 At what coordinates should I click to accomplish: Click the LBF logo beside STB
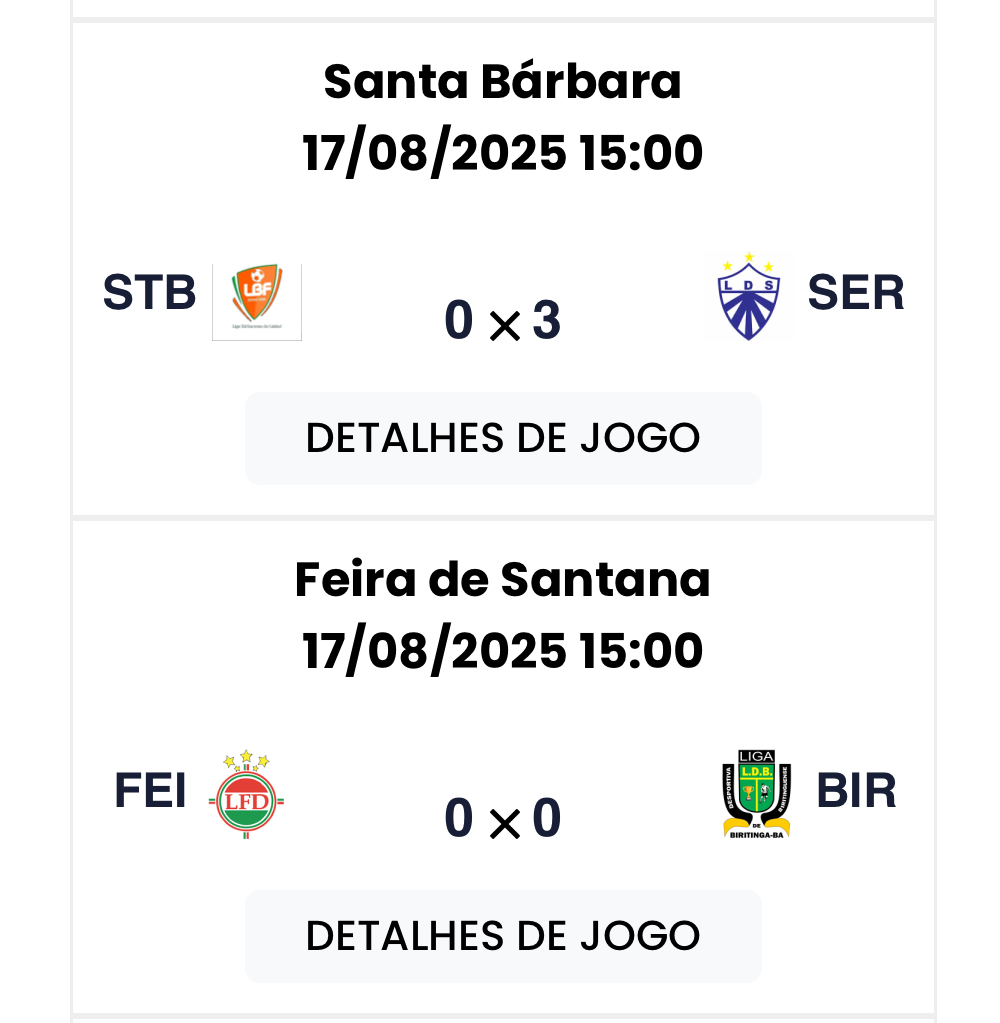(x=257, y=301)
